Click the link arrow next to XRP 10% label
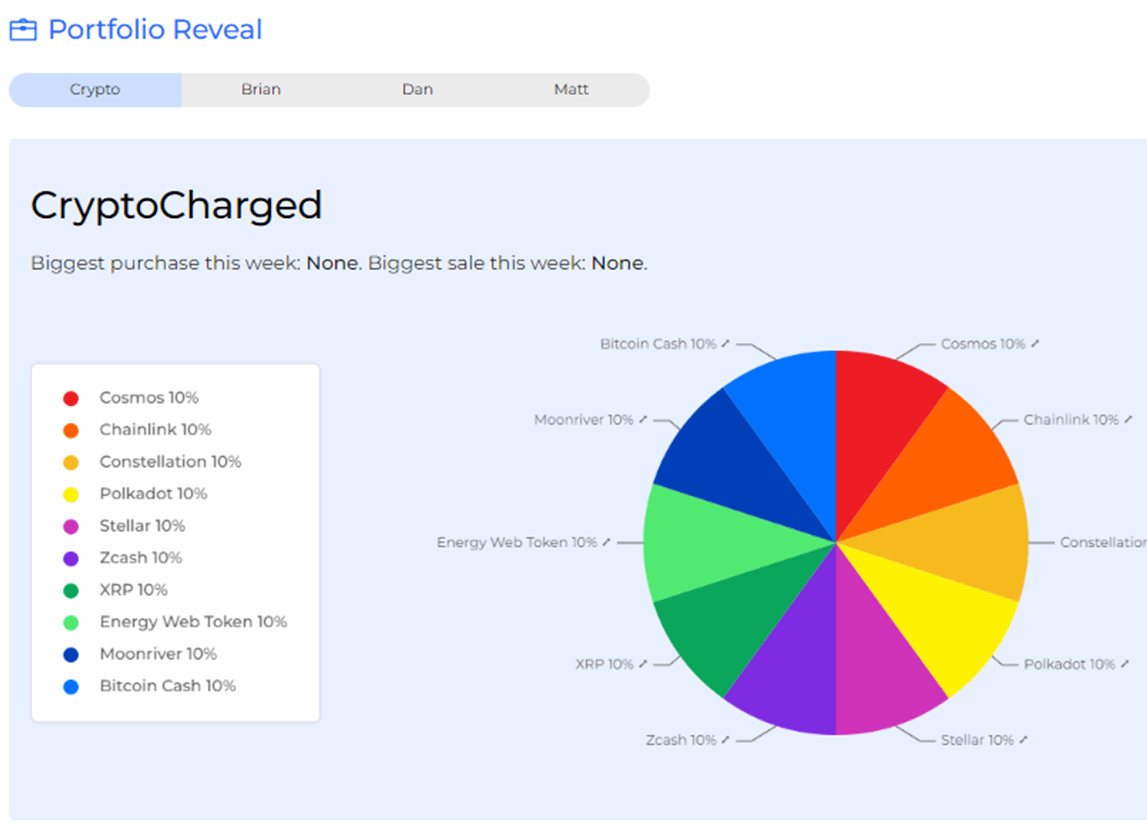 pos(643,664)
